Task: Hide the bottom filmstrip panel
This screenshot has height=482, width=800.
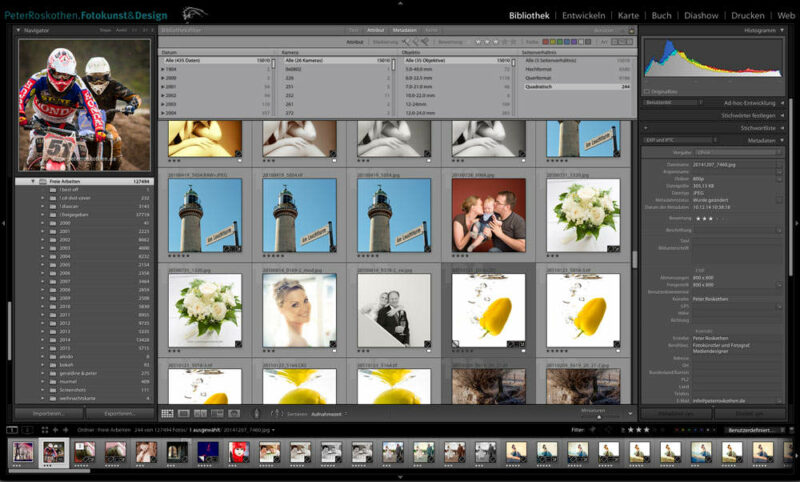Action: click(x=400, y=478)
